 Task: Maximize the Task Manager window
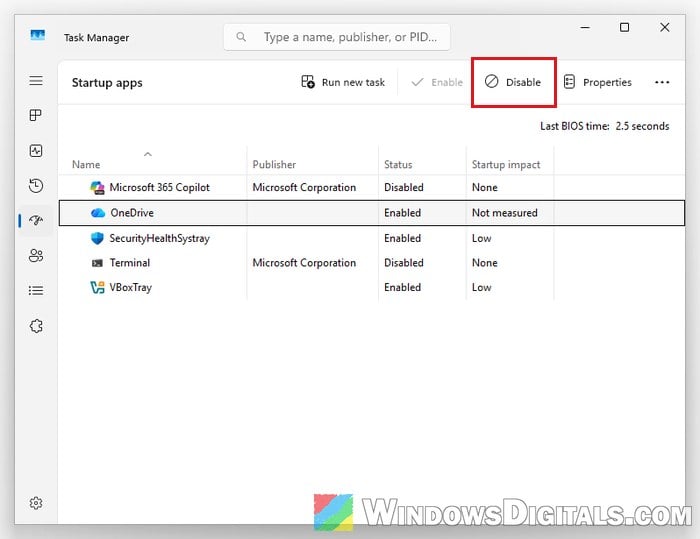point(625,28)
